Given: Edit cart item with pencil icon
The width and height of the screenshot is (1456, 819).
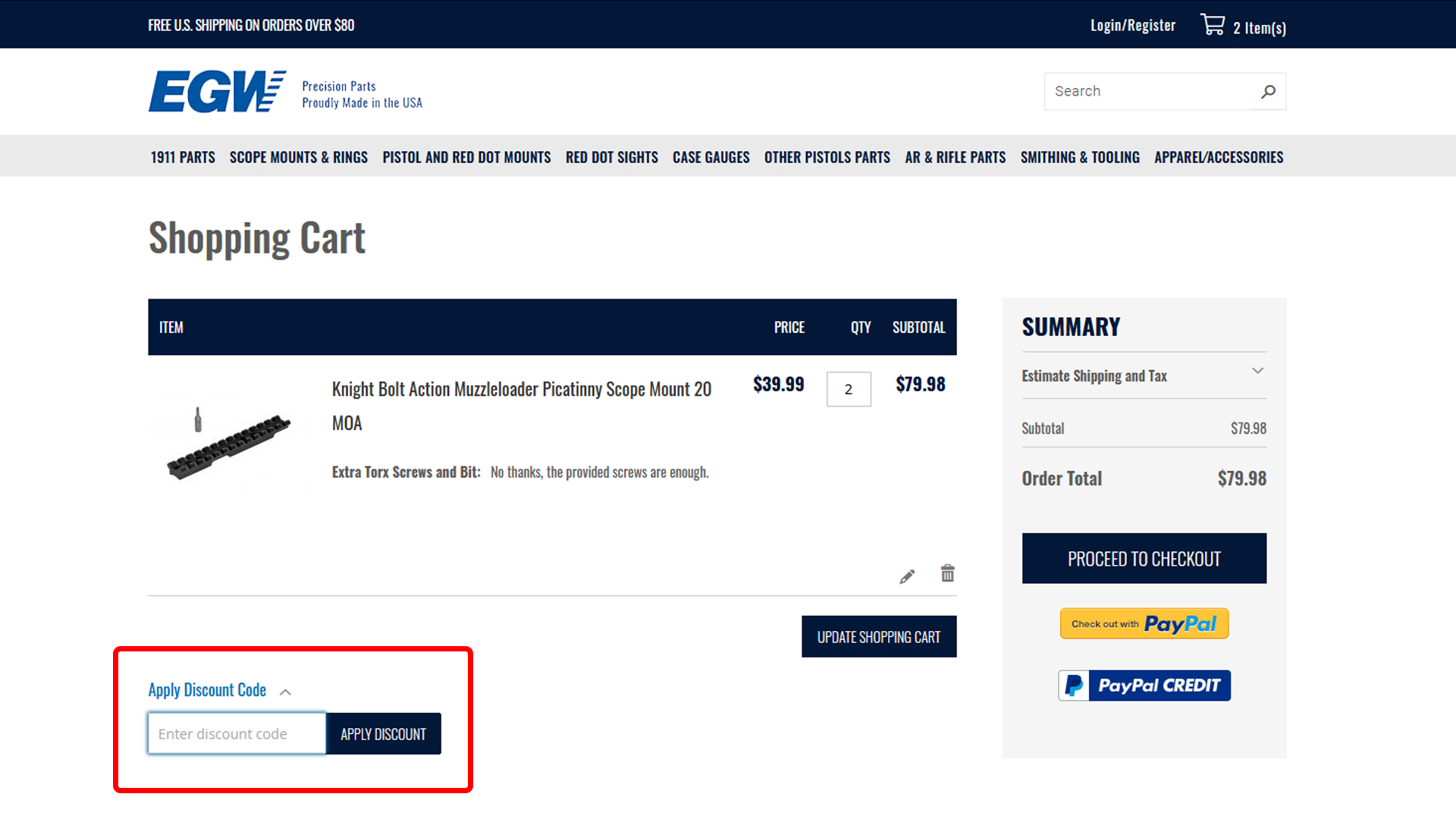Looking at the screenshot, I should tap(907, 576).
